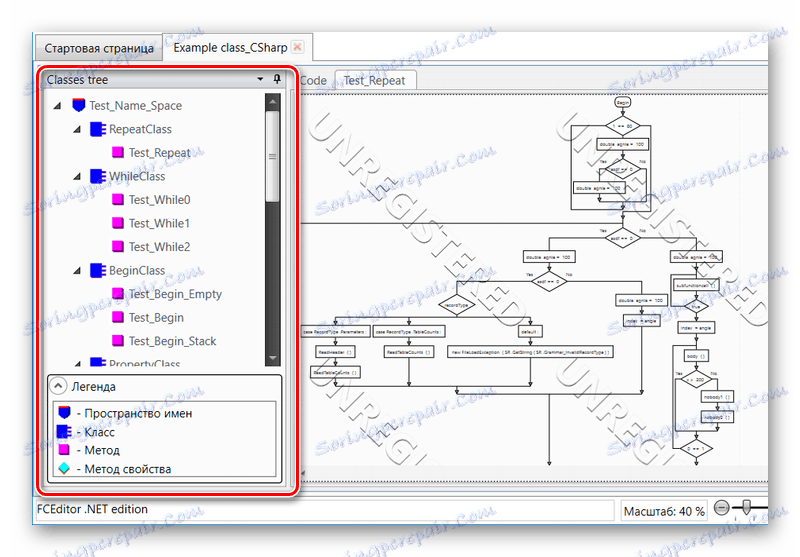Collapse the RepeatClass node arrow

tap(77, 130)
